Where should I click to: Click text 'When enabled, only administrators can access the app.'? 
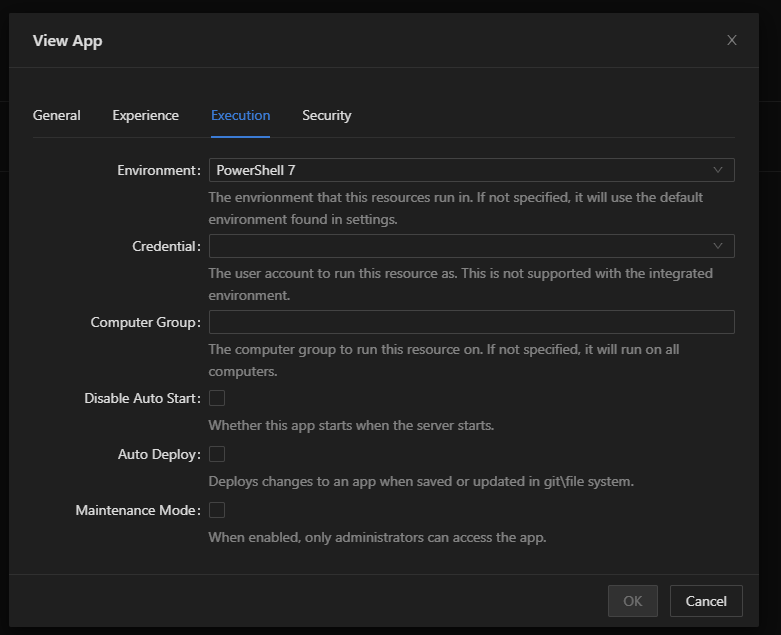[377, 537]
